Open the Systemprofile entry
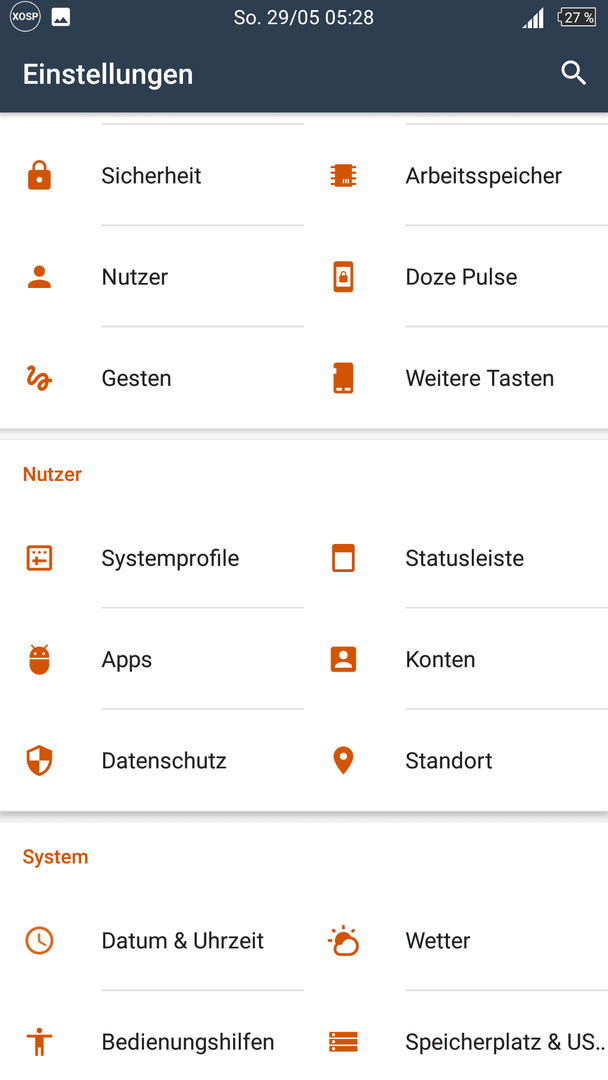 (152, 558)
